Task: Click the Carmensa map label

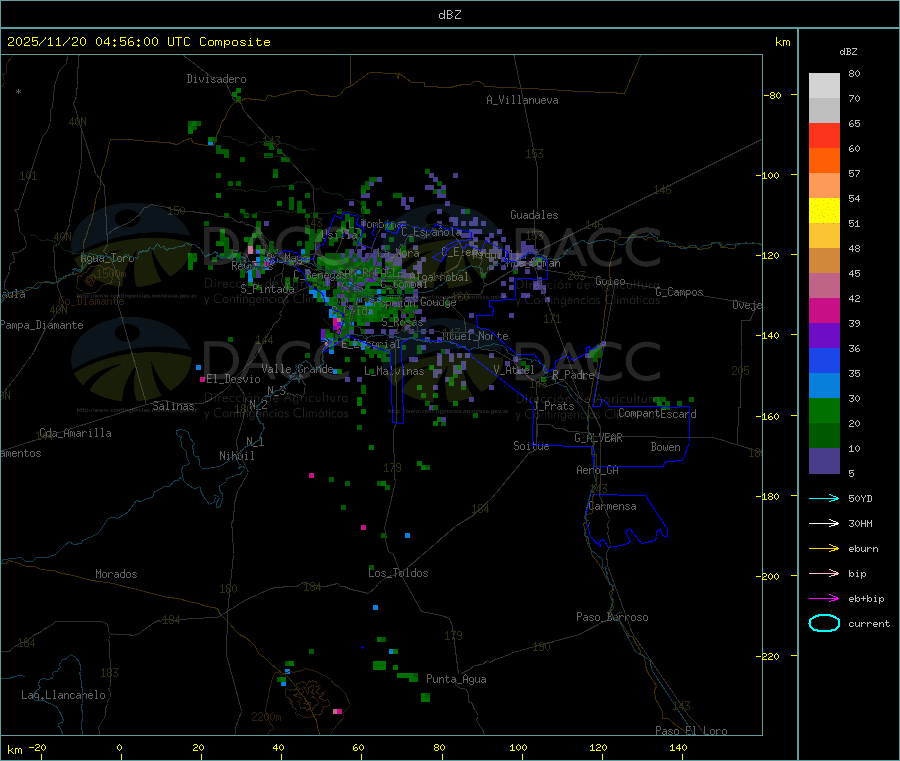Action: coord(612,506)
